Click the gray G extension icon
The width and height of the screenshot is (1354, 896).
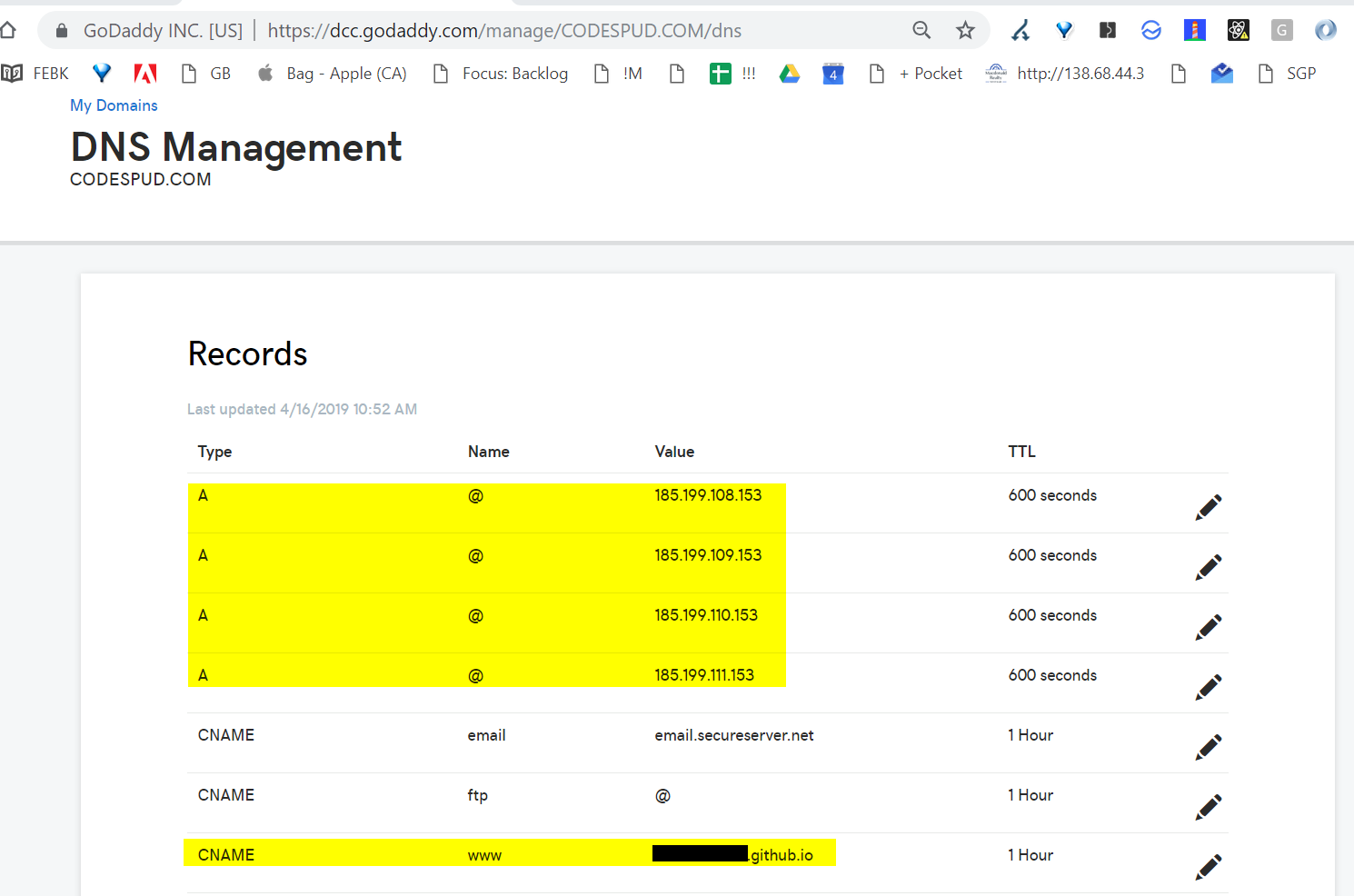1282,31
